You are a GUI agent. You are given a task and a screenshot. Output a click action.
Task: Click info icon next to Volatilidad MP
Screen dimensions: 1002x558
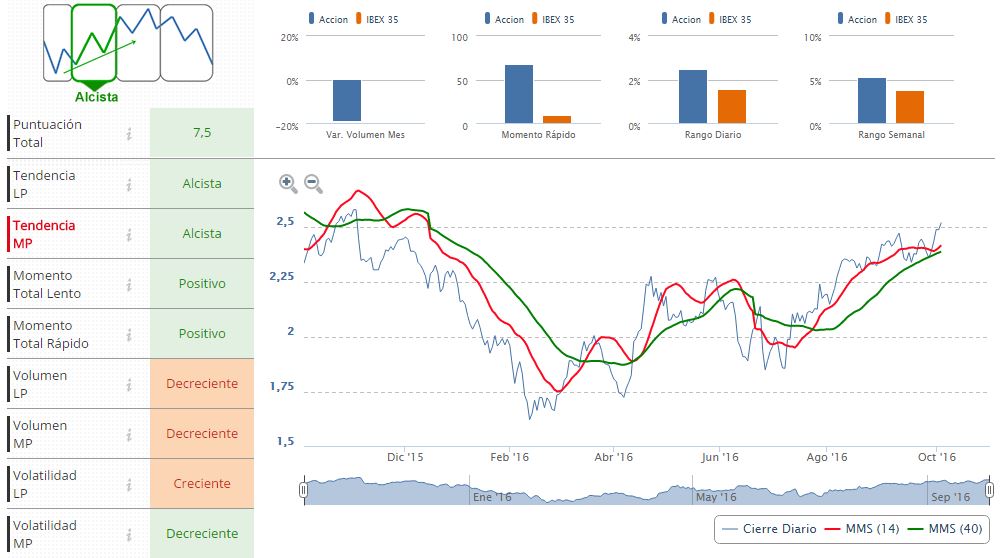[x=129, y=534]
